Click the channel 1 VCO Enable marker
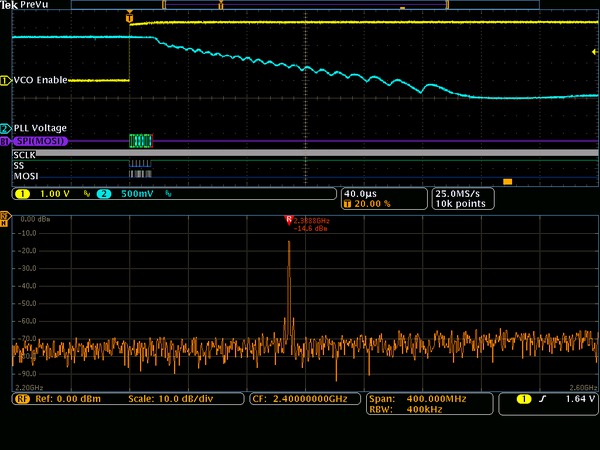 (x=5, y=80)
